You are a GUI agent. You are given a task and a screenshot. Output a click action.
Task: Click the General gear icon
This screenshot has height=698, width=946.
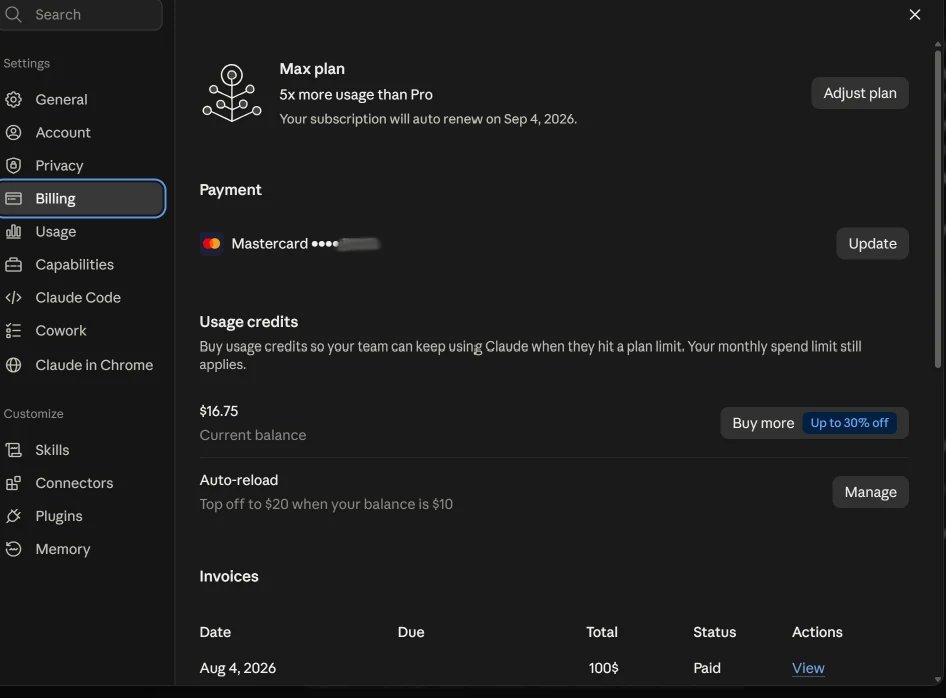point(13,100)
